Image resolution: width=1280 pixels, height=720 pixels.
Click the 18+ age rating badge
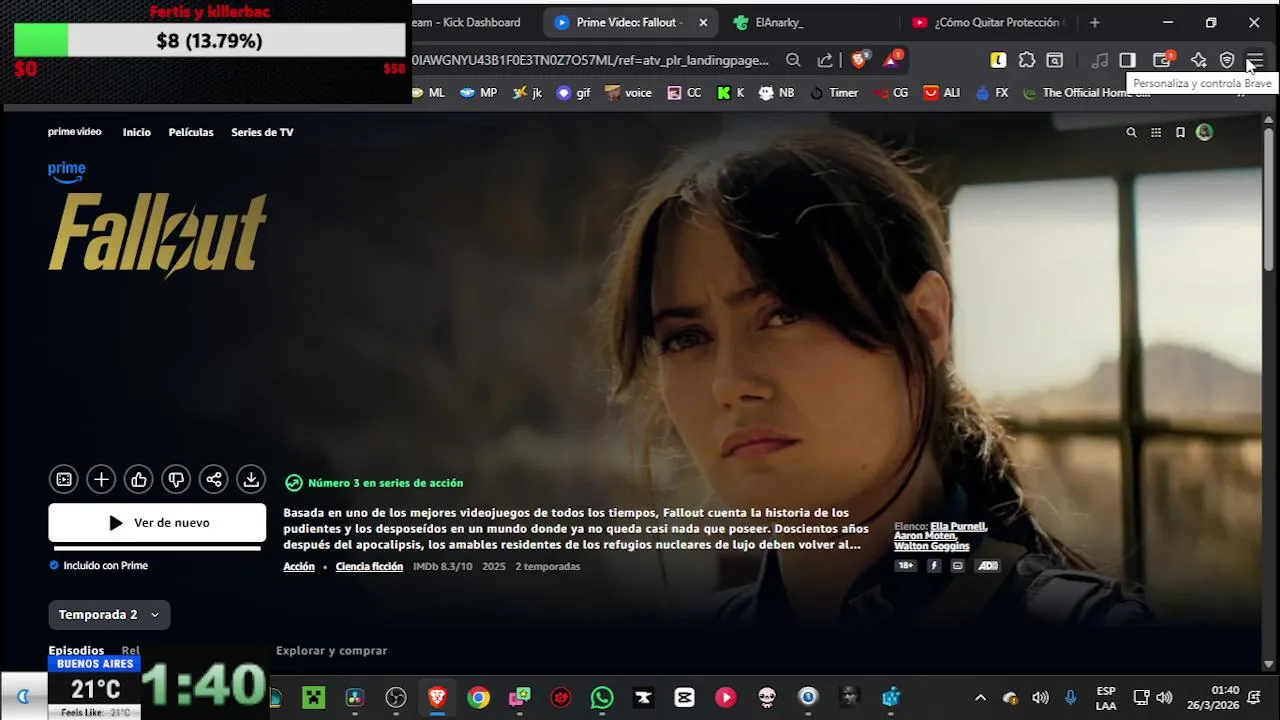pyautogui.click(x=905, y=566)
